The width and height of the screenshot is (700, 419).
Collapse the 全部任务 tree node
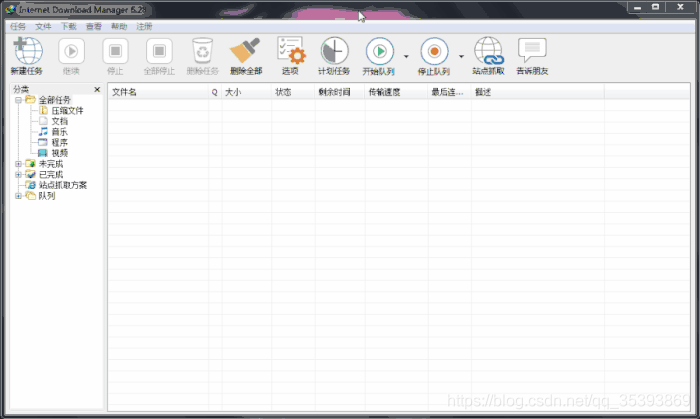click(x=18, y=100)
